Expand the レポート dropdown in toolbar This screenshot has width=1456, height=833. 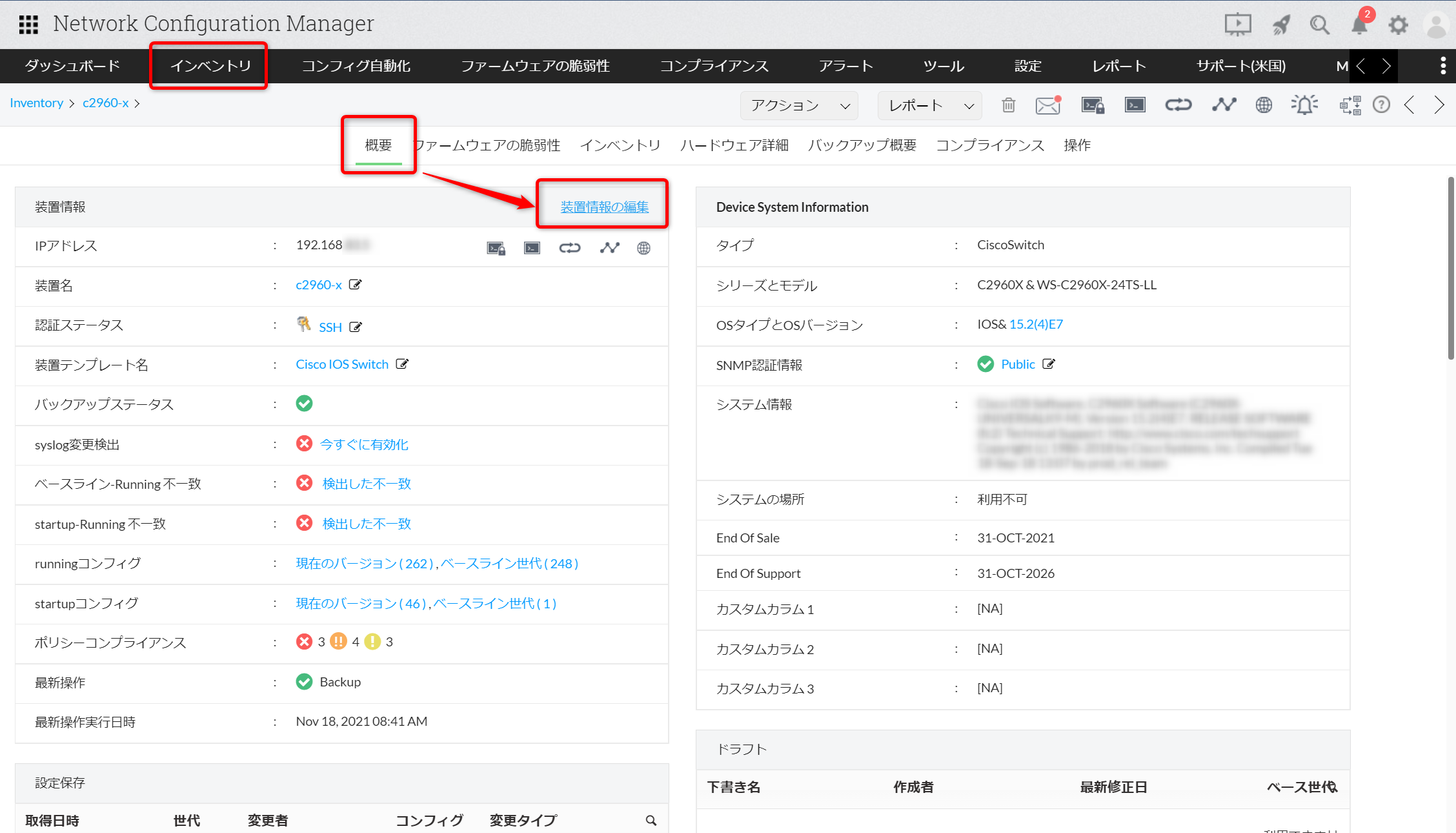pyautogui.click(x=929, y=105)
